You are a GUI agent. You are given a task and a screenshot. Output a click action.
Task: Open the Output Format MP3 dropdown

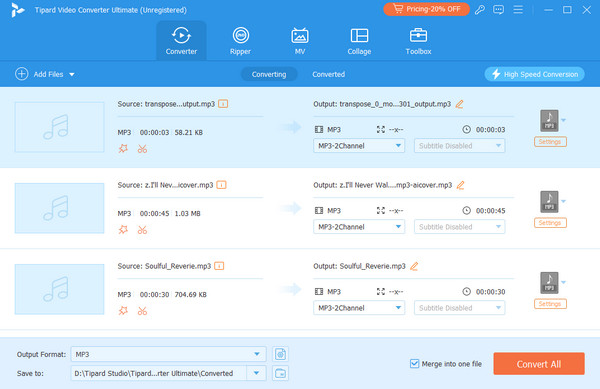pyautogui.click(x=168, y=354)
